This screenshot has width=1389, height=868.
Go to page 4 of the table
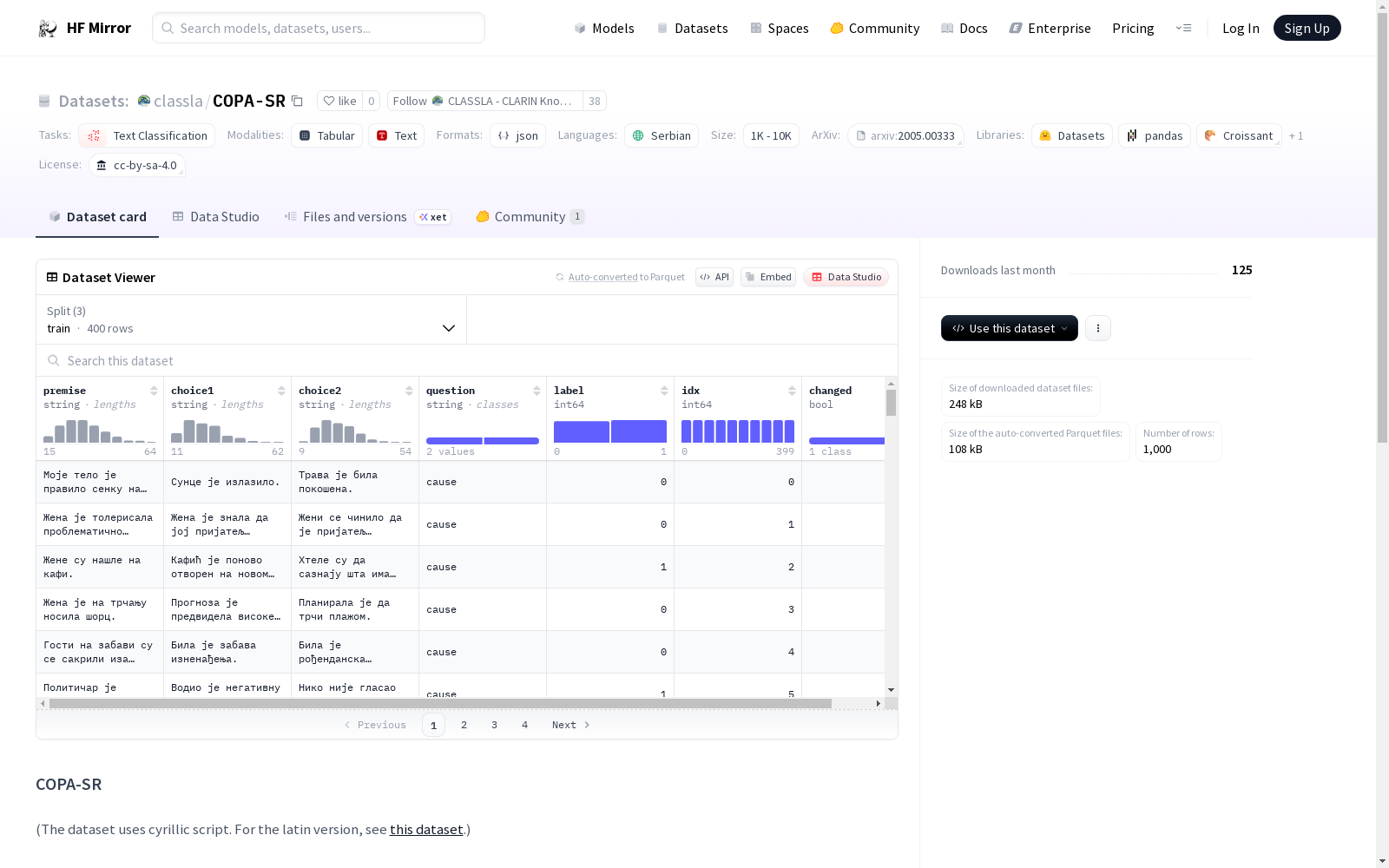tap(524, 725)
